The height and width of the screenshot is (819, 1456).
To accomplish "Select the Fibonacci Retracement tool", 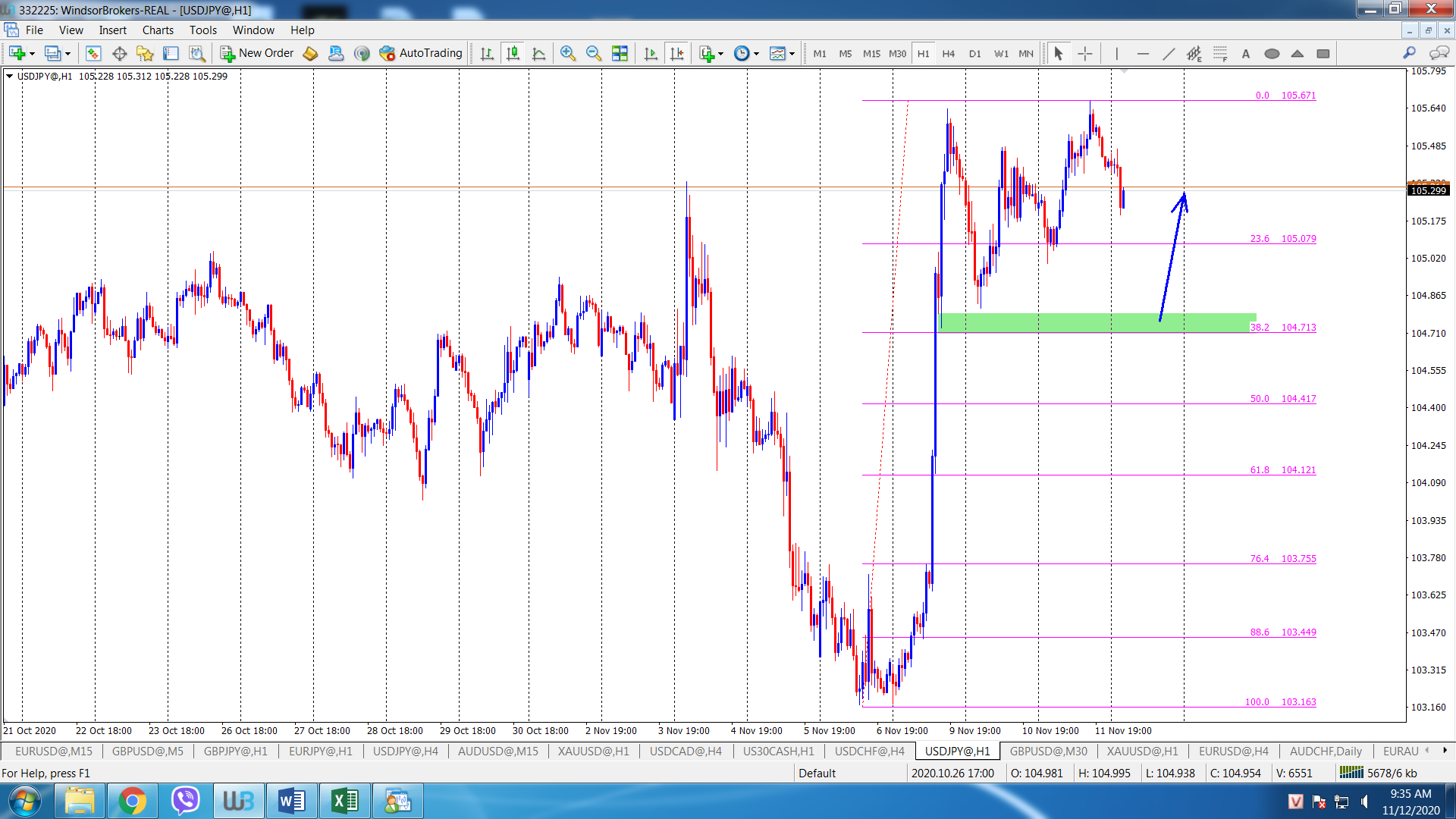I will pos(1220,53).
